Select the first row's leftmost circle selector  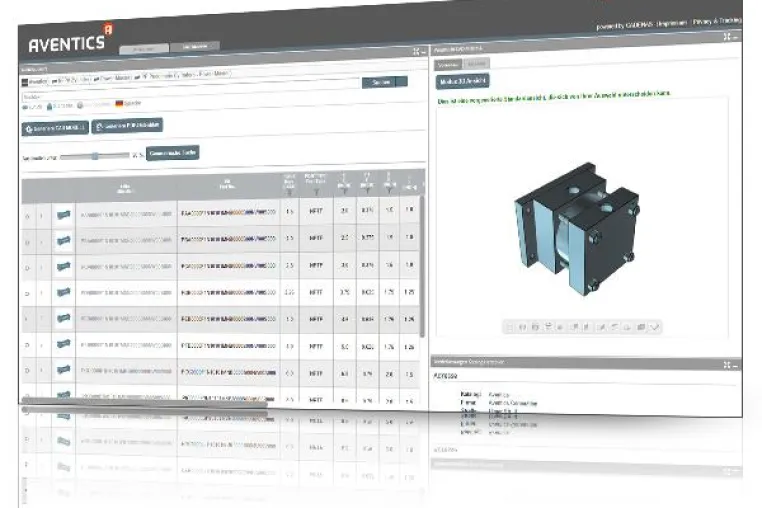click(x=27, y=216)
